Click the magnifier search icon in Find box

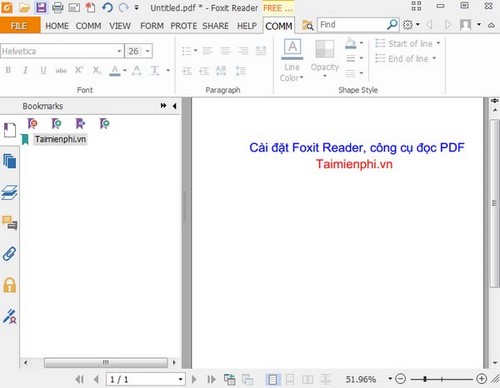click(392, 24)
